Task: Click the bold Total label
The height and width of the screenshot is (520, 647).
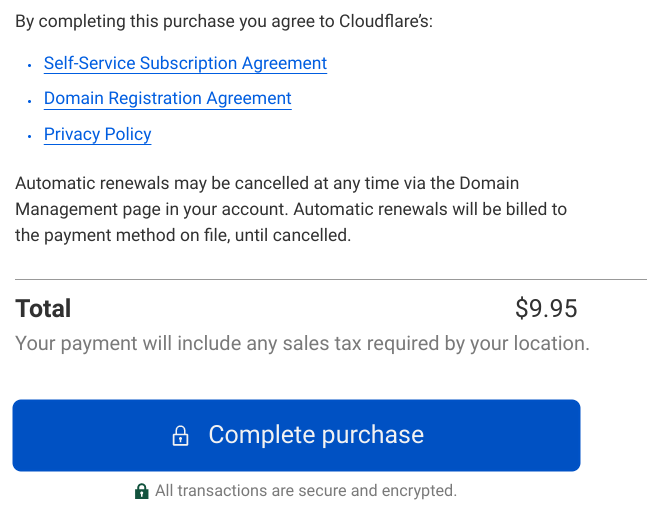Action: pos(43,308)
